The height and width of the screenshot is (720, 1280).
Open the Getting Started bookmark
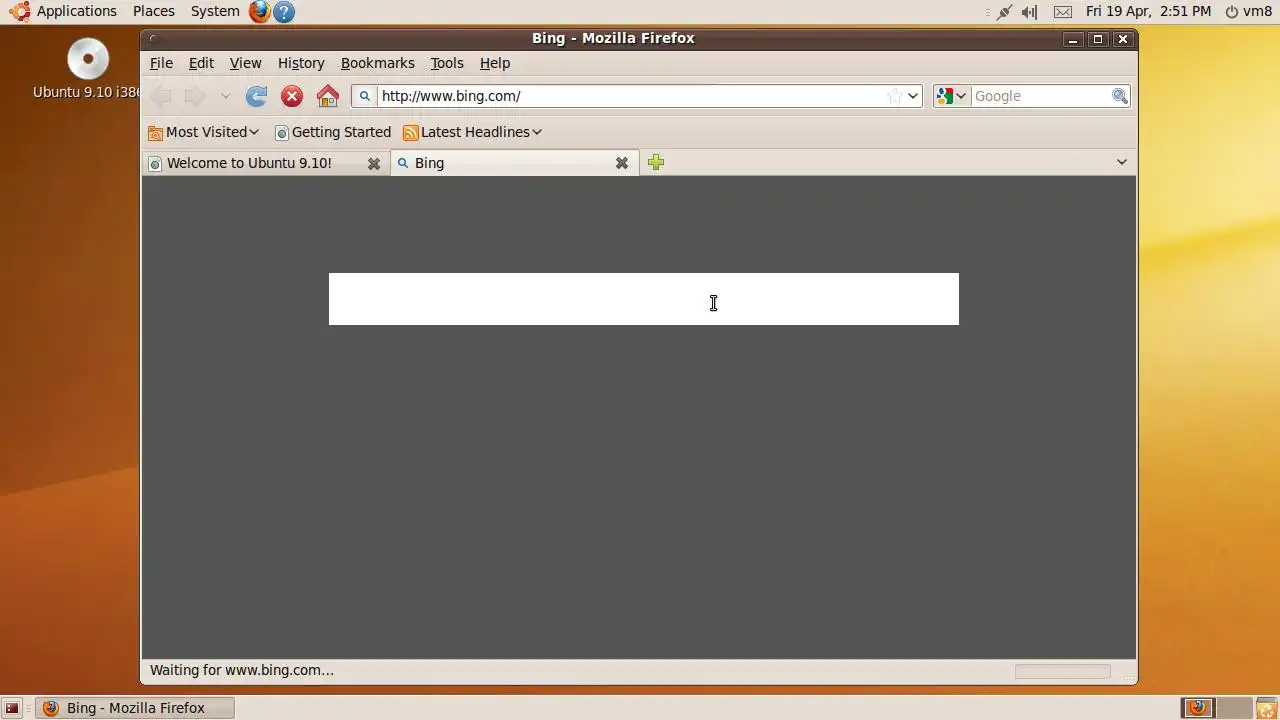[333, 132]
